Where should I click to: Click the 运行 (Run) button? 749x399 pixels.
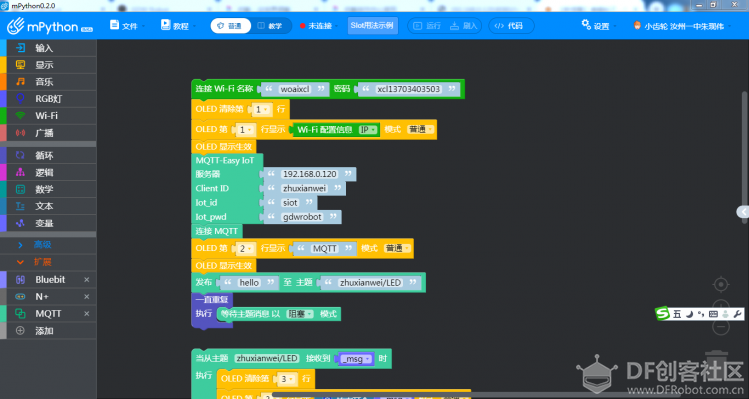pos(427,26)
